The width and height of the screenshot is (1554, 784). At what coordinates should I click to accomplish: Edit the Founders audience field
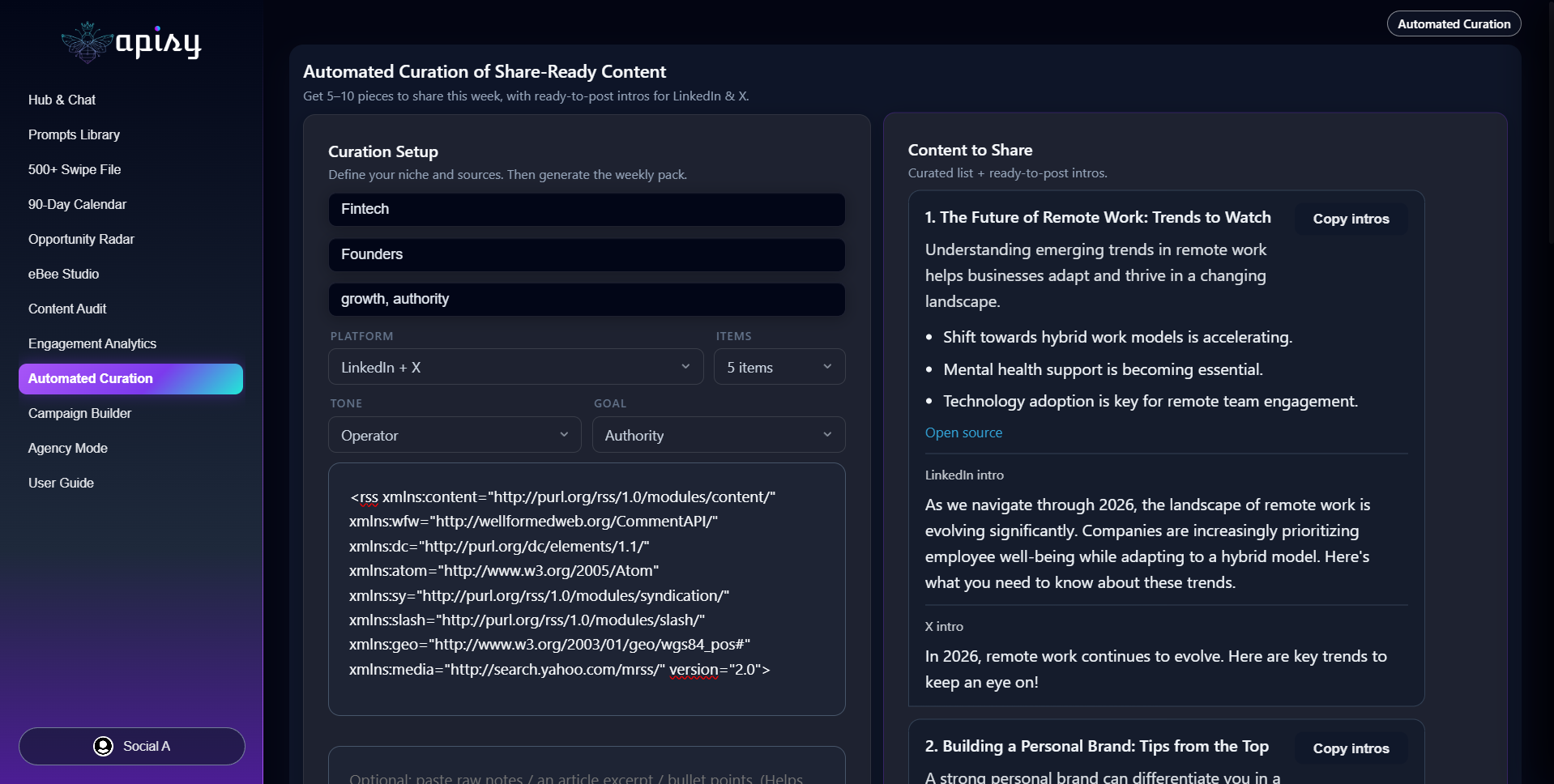587,254
